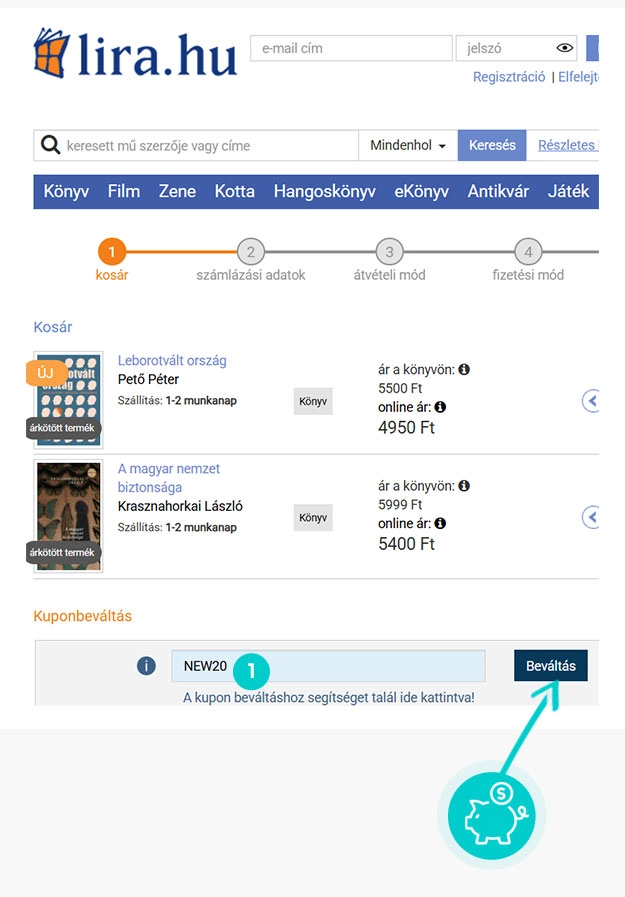Click the Kosár heading
This screenshot has height=897, width=625.
[53, 327]
